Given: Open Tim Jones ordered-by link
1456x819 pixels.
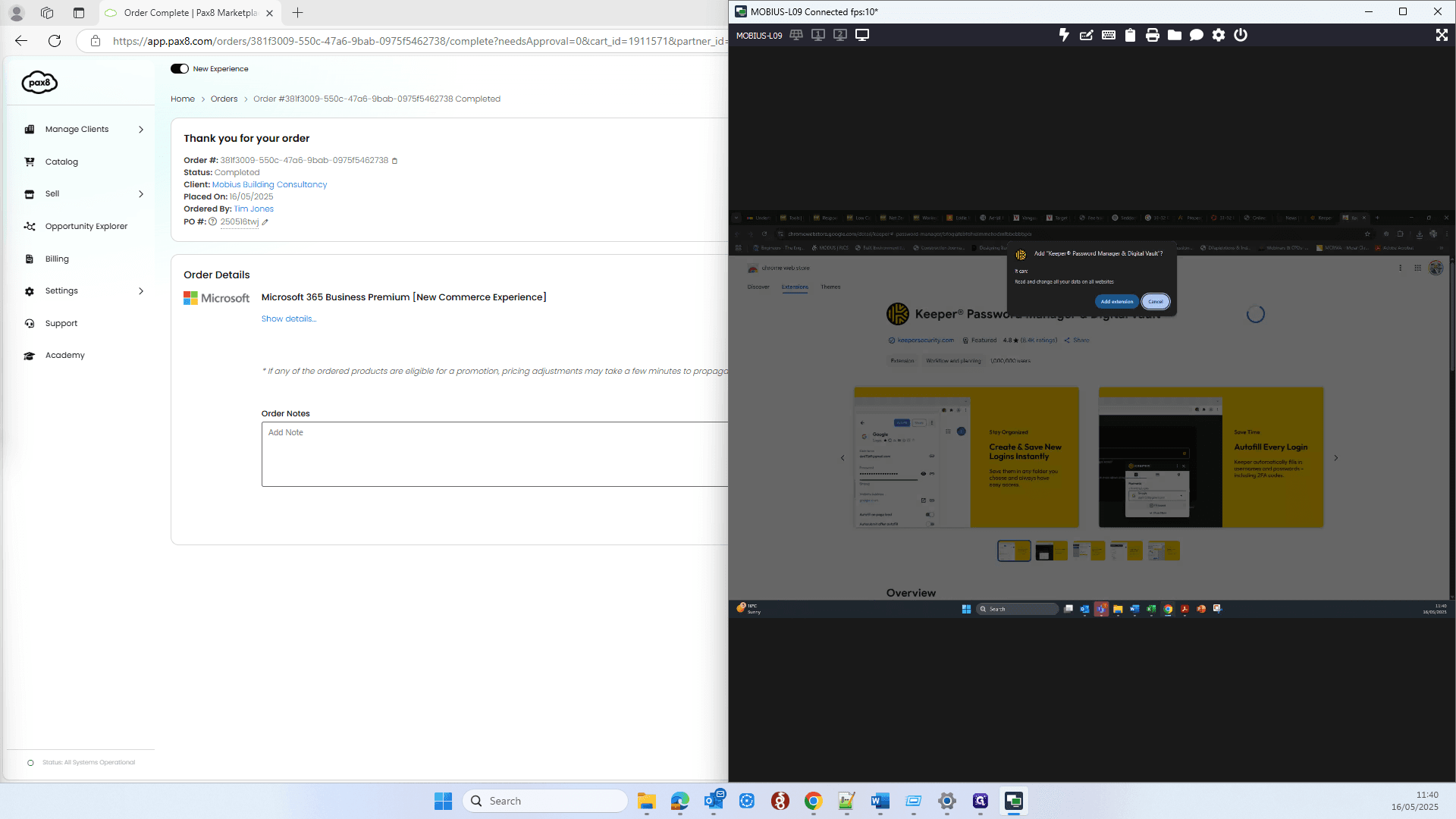Looking at the screenshot, I should click(253, 209).
